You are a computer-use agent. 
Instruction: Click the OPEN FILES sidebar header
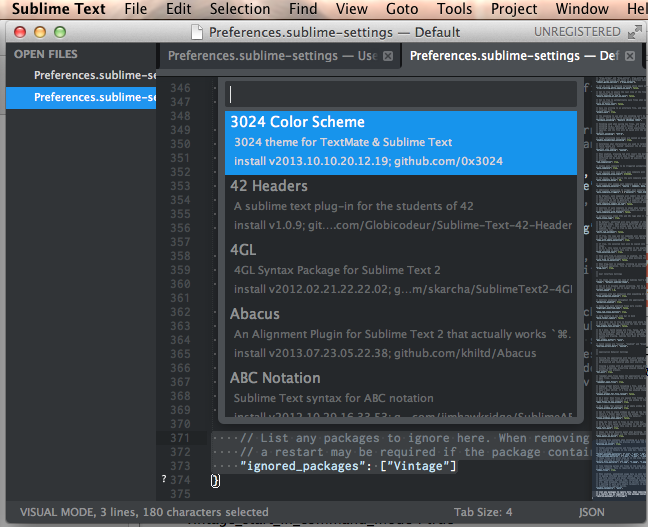point(45,54)
